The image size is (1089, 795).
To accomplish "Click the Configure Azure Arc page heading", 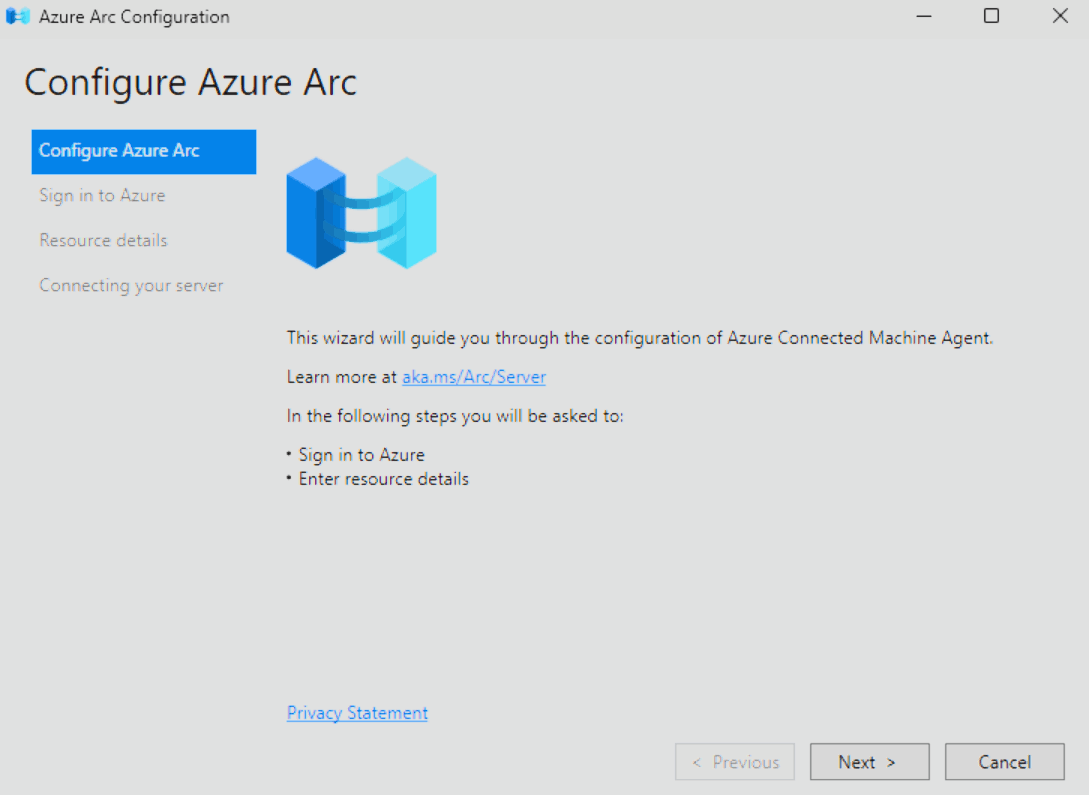I will point(190,83).
